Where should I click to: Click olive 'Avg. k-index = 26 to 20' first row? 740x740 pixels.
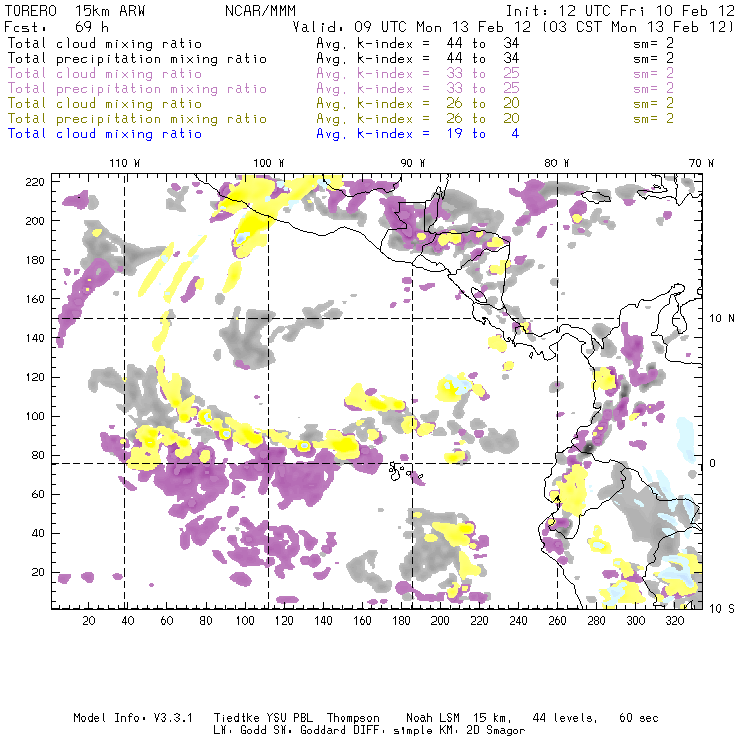(418, 103)
